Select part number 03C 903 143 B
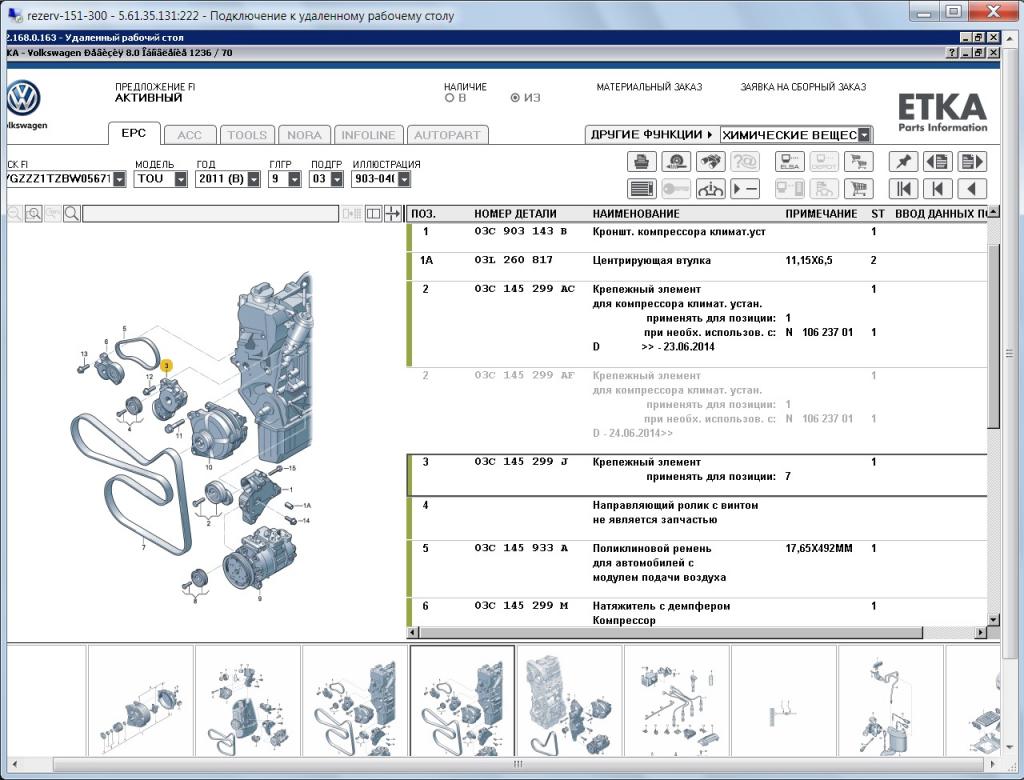1024x780 pixels. pyautogui.click(x=520, y=231)
